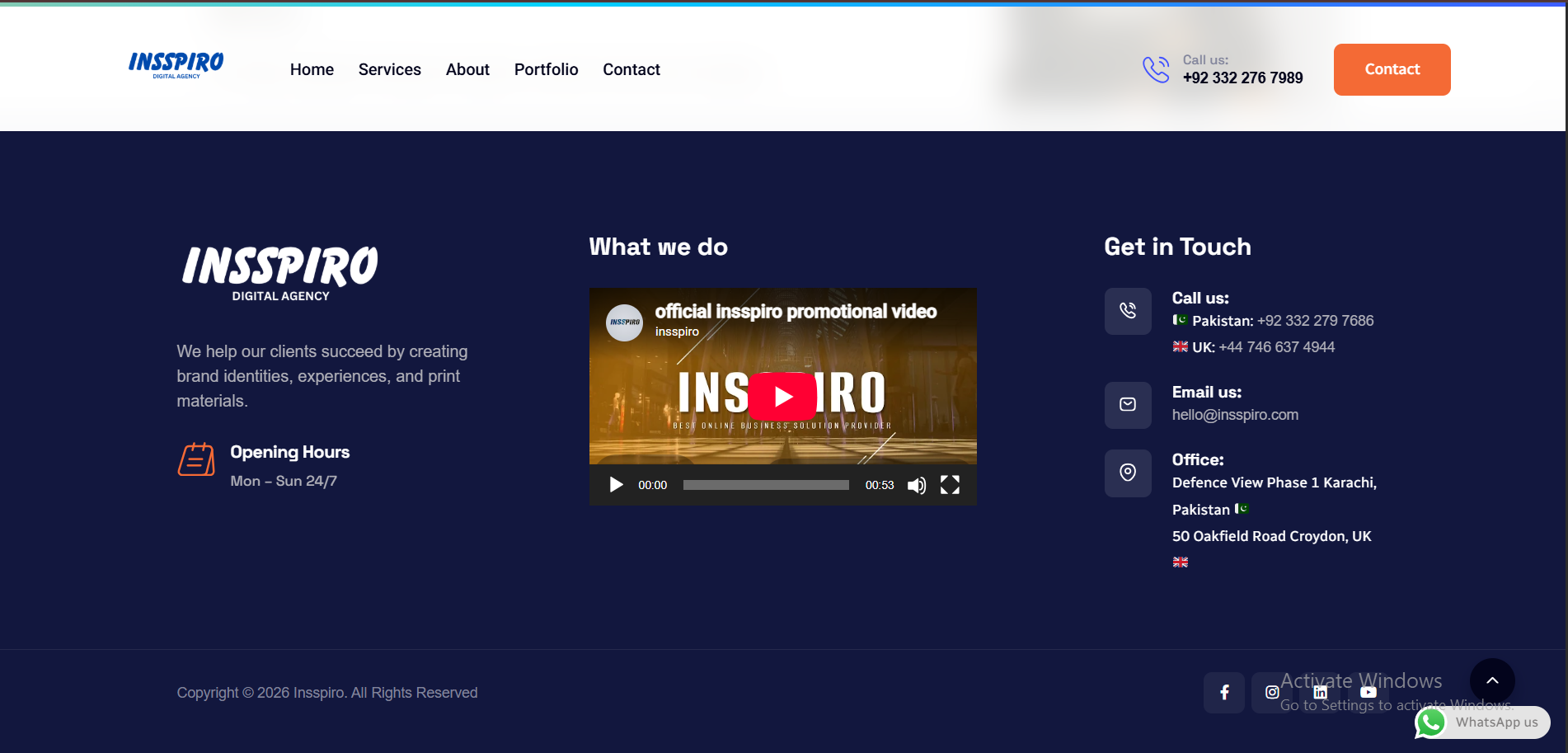The height and width of the screenshot is (753, 1568).
Task: Open the Instagram social link
Action: 1272,693
